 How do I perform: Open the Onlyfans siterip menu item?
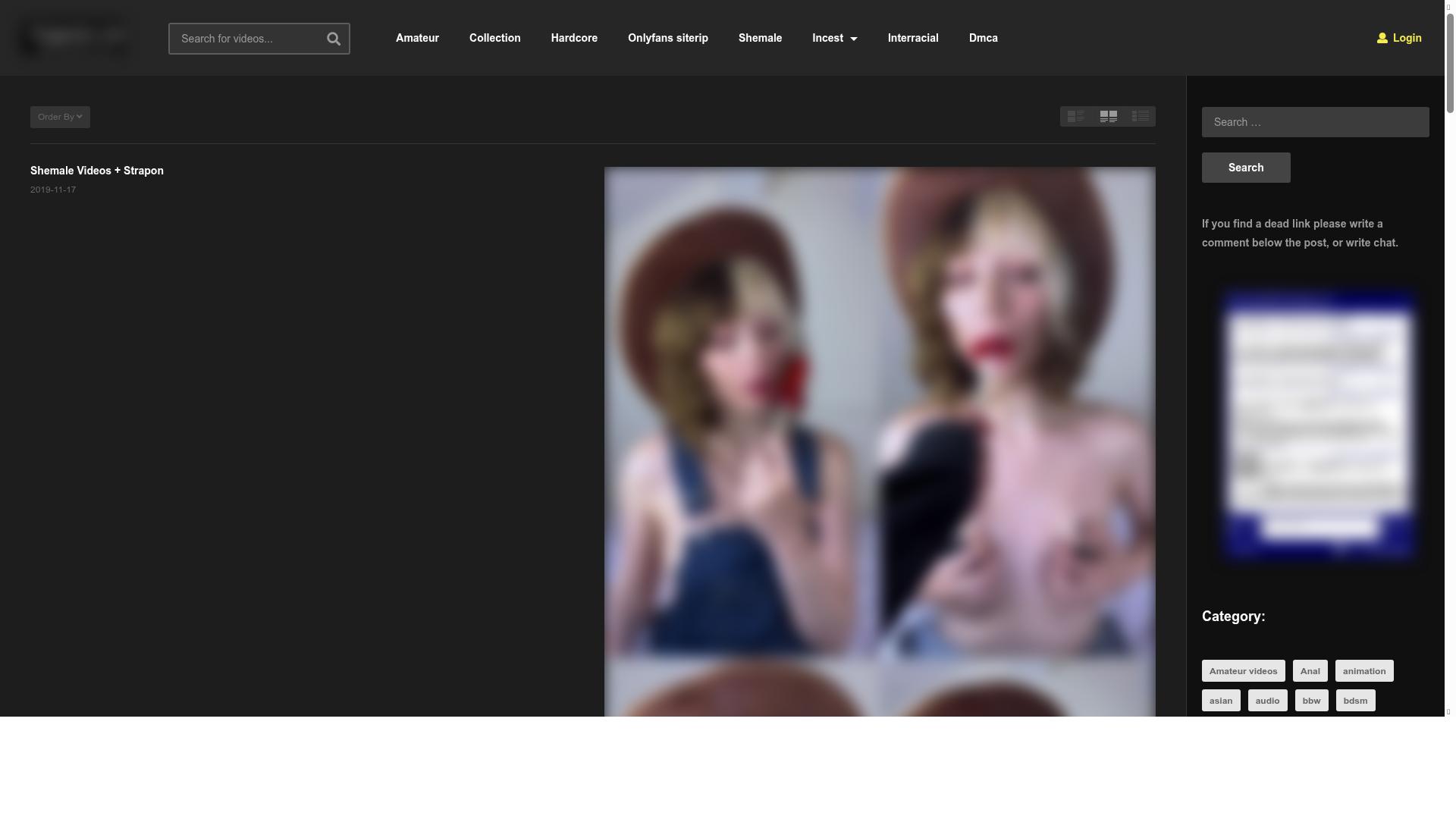[x=667, y=38]
